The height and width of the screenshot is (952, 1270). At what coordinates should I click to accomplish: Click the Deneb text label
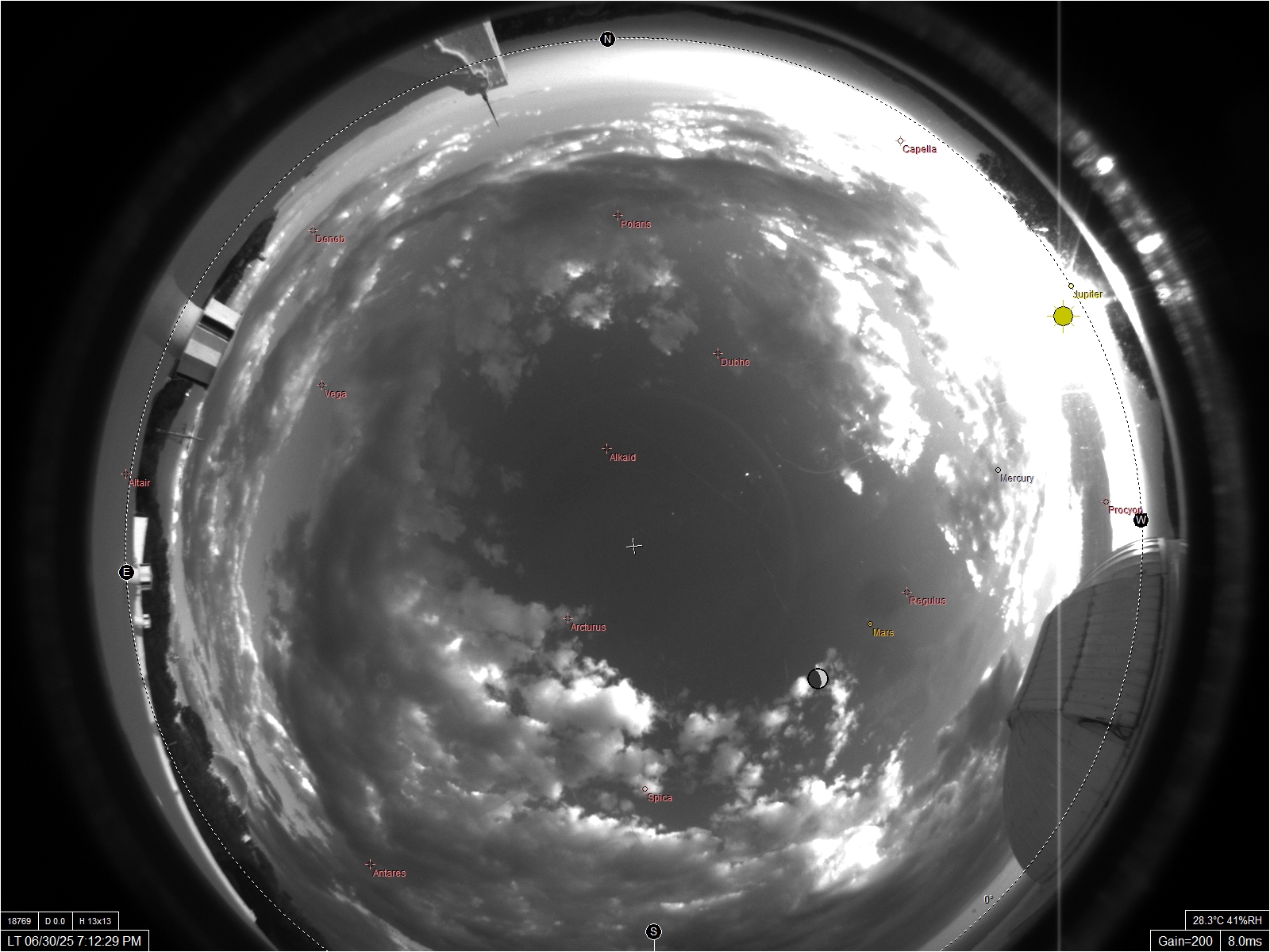tap(330, 239)
